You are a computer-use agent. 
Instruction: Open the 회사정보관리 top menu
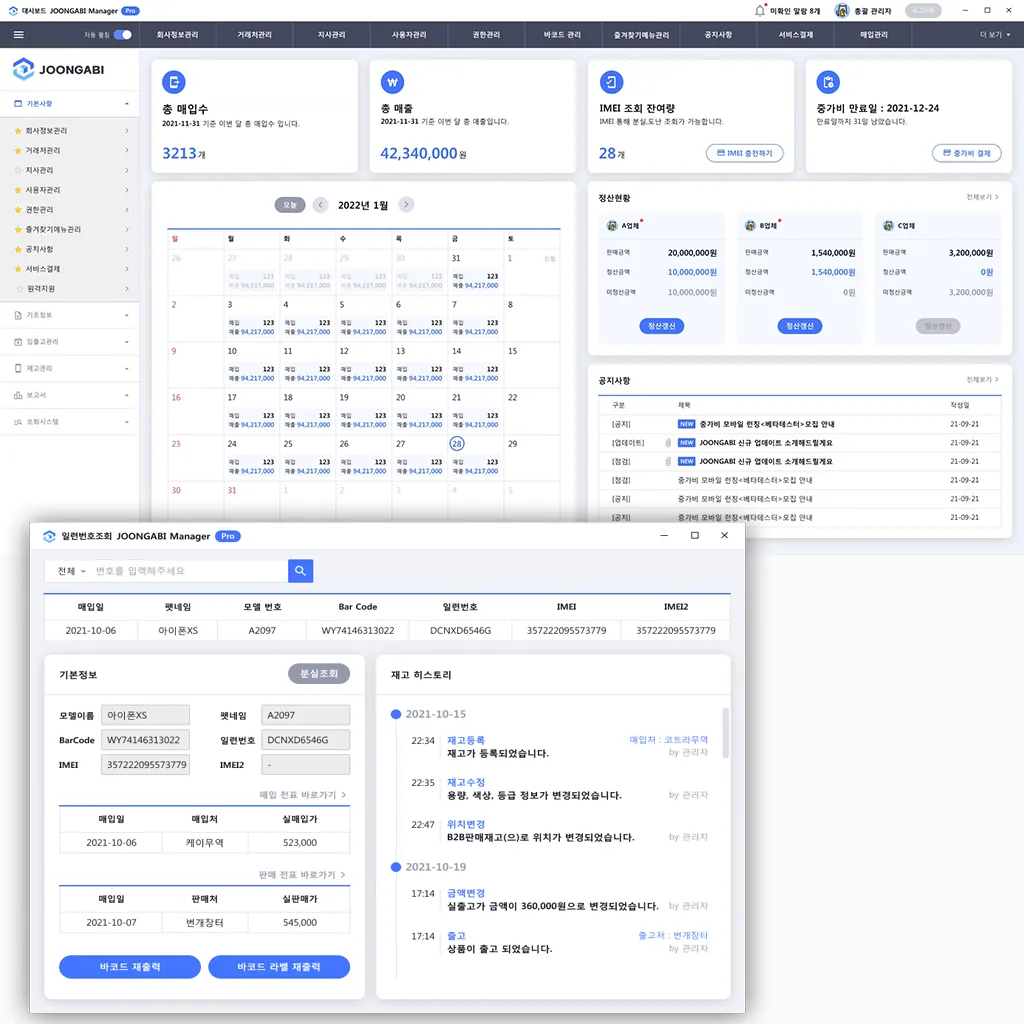point(177,35)
